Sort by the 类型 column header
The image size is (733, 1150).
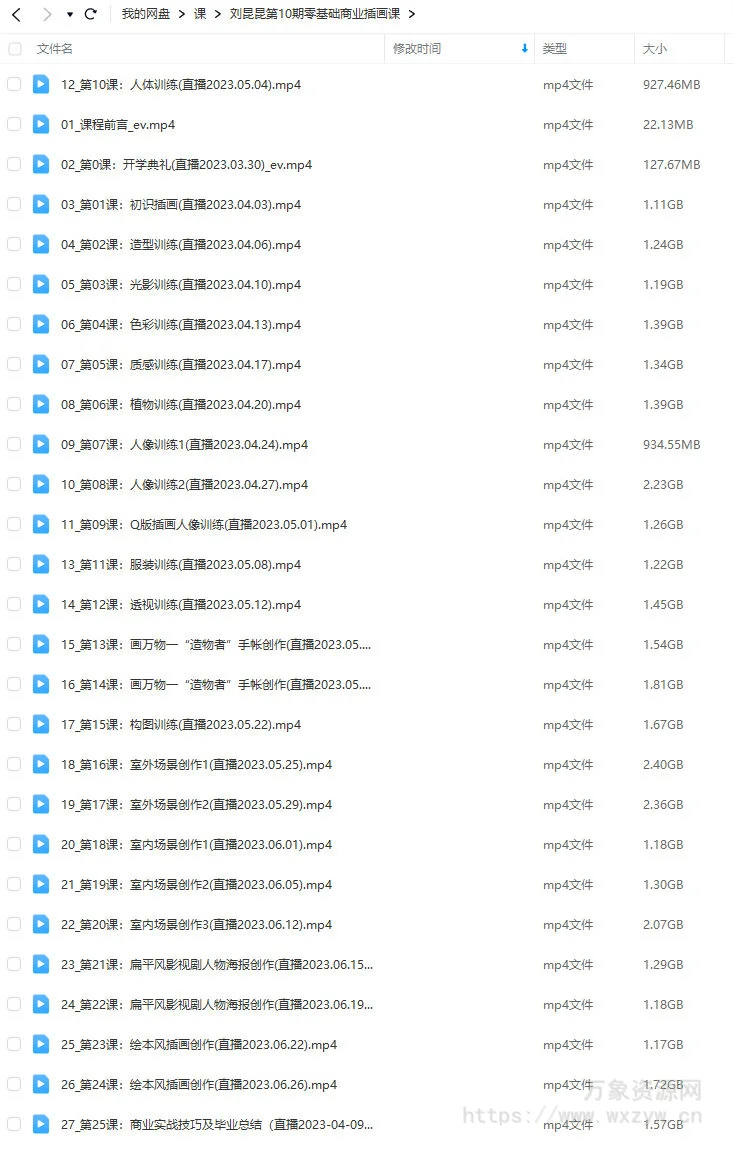tap(555, 48)
